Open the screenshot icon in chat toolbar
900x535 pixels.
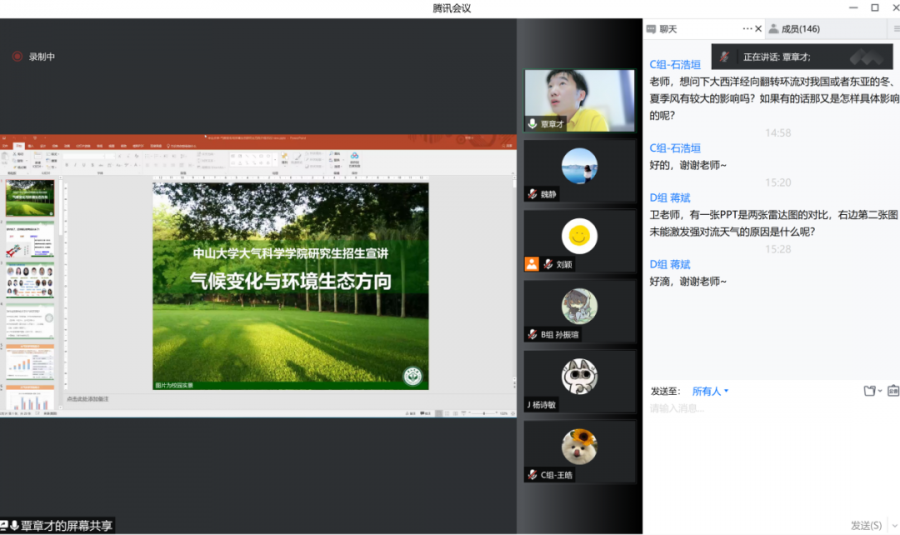click(892, 391)
